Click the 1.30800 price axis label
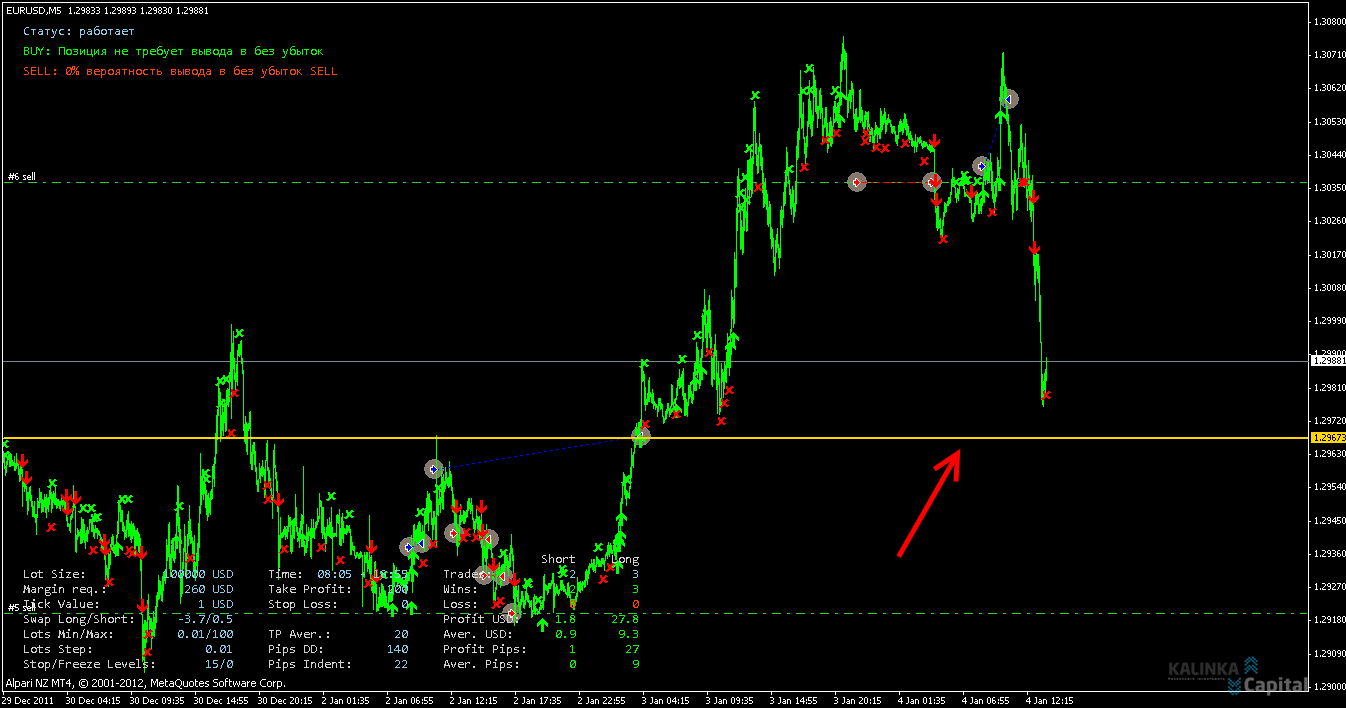 pos(1327,21)
